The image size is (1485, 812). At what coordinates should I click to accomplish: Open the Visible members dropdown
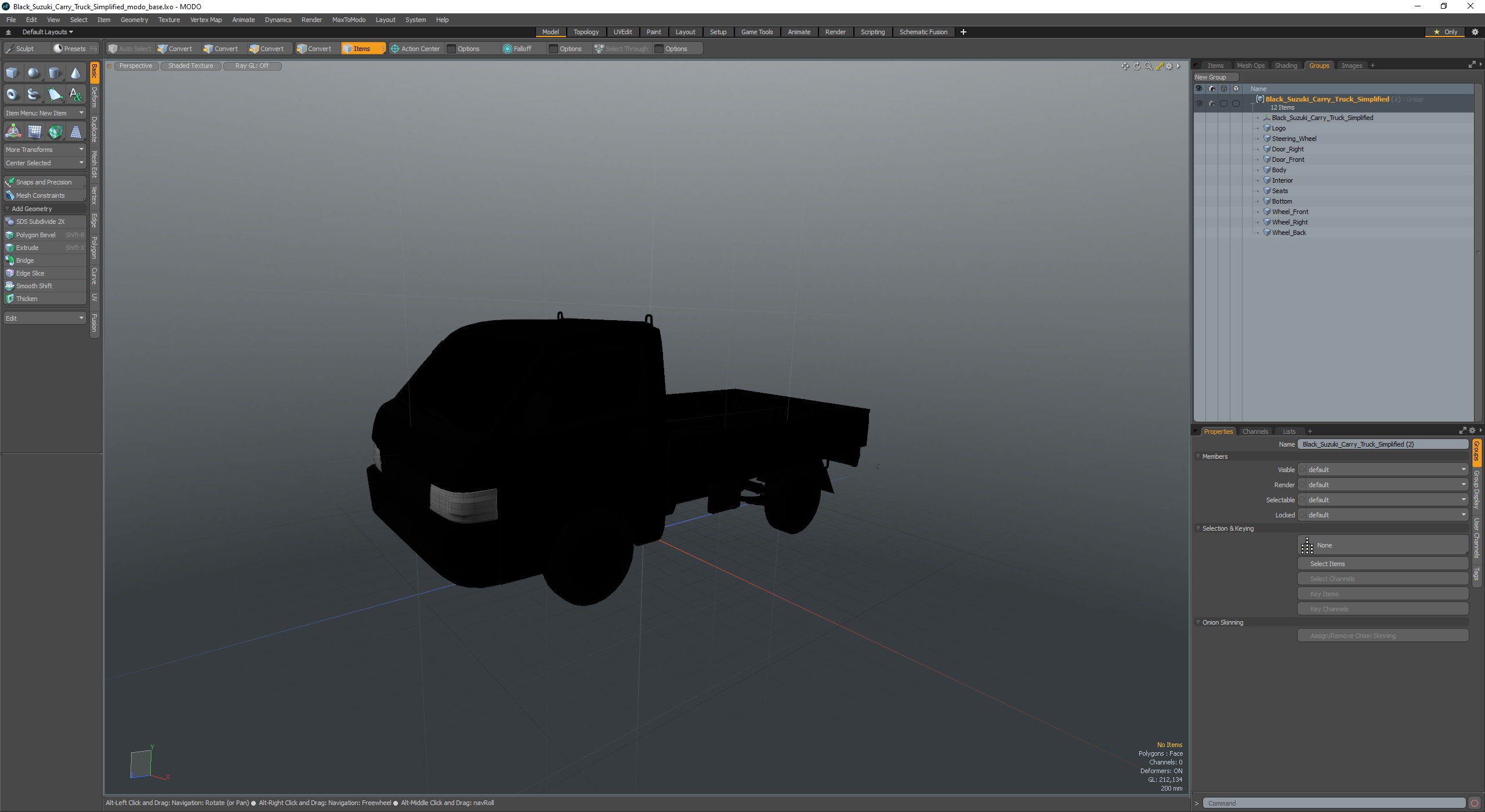click(x=1383, y=470)
